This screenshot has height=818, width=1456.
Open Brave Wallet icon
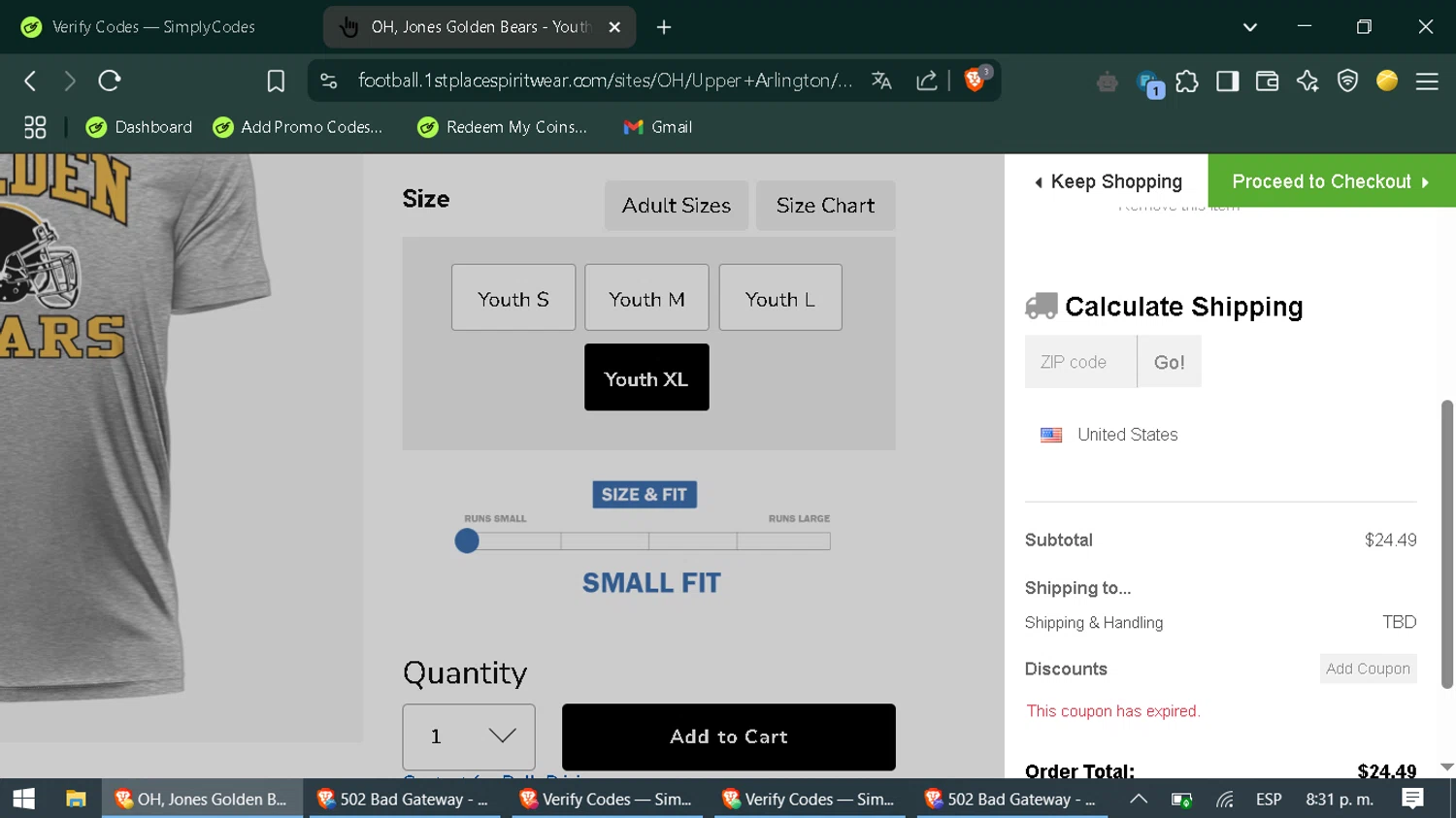(x=1267, y=82)
